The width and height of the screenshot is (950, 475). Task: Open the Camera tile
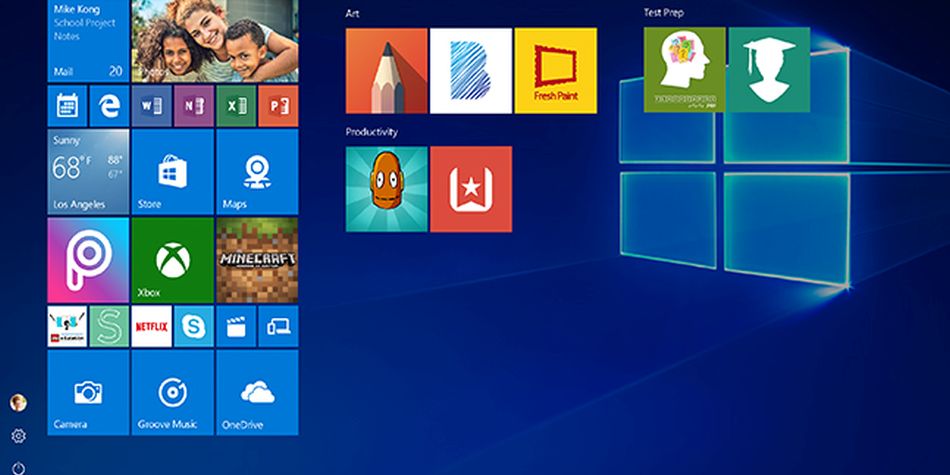point(88,393)
